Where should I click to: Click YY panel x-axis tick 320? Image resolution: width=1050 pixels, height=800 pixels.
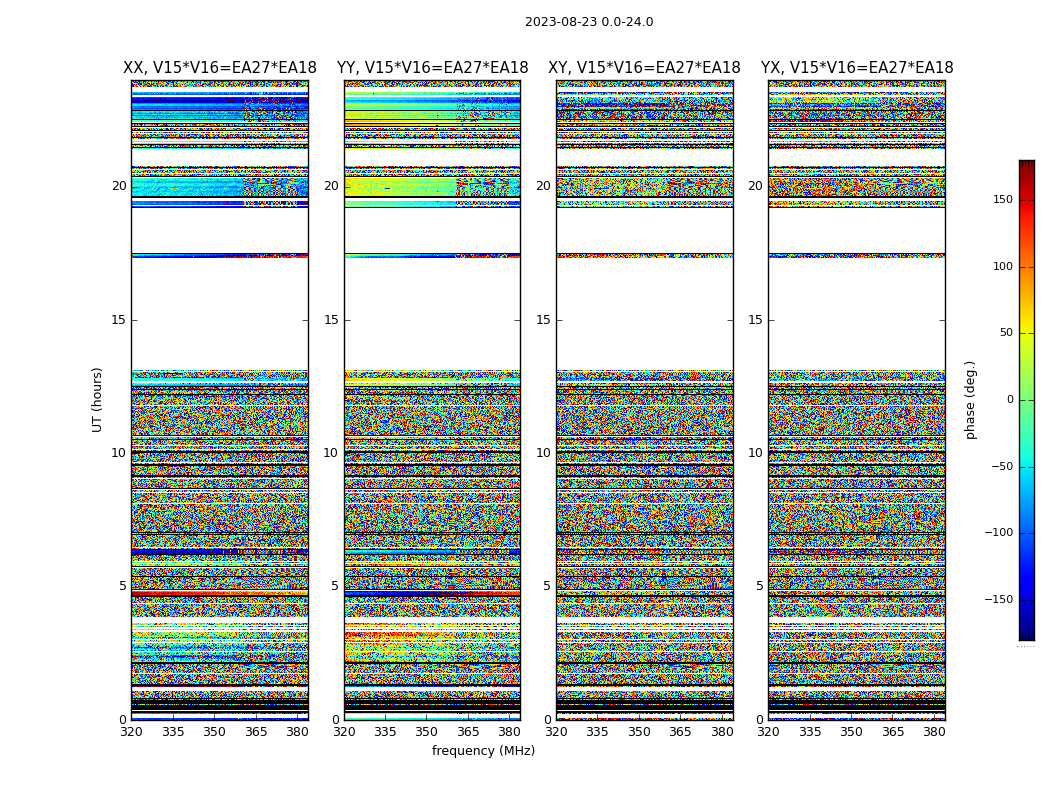[x=344, y=732]
